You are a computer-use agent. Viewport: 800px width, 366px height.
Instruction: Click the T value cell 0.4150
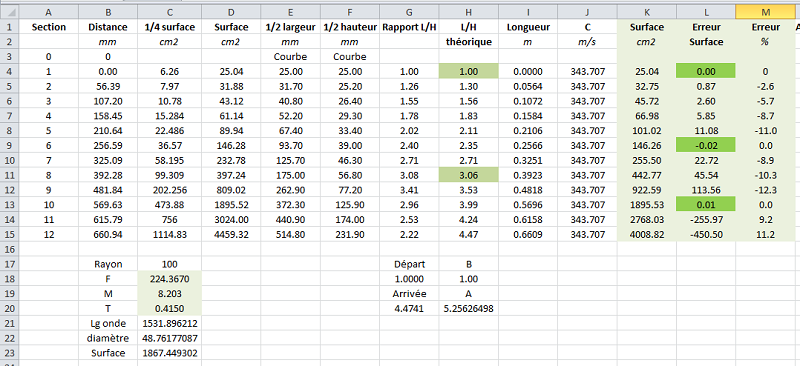(169, 308)
